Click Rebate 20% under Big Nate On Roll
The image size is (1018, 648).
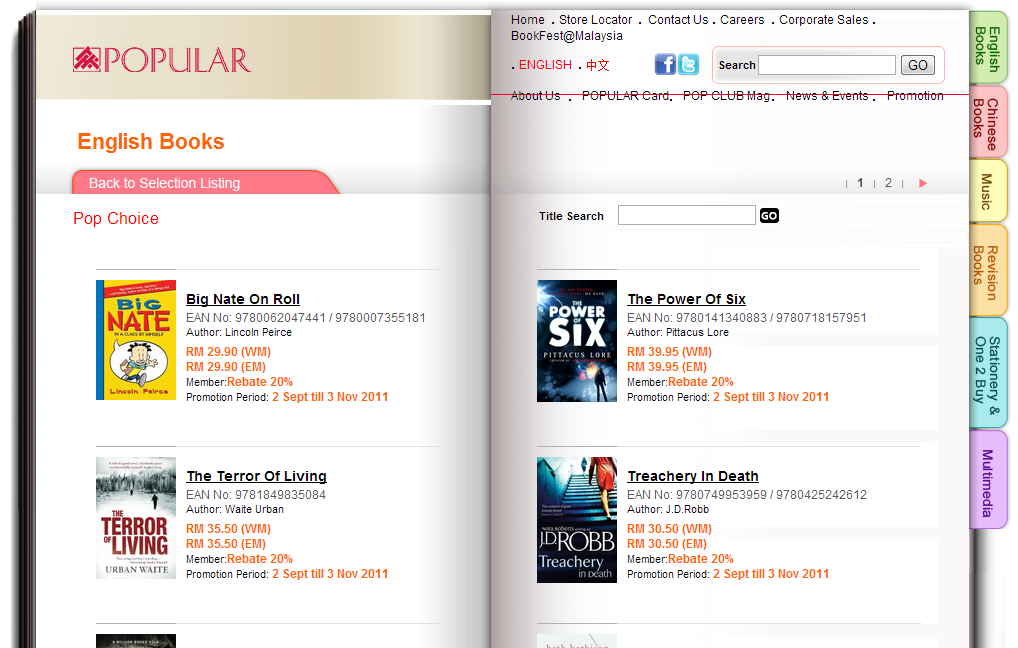click(260, 382)
